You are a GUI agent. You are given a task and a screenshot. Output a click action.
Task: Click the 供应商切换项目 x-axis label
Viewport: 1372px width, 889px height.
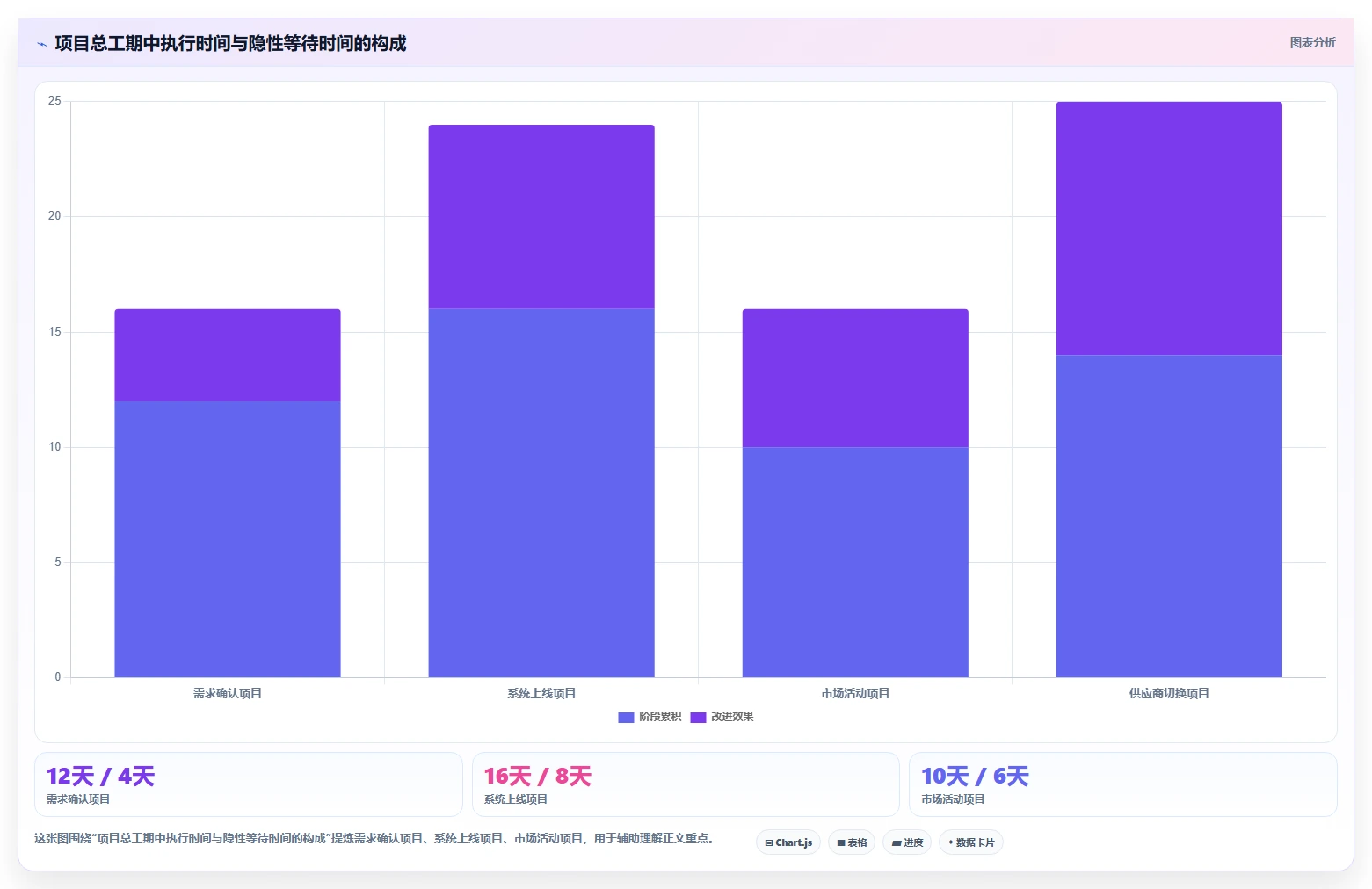coord(1169,694)
